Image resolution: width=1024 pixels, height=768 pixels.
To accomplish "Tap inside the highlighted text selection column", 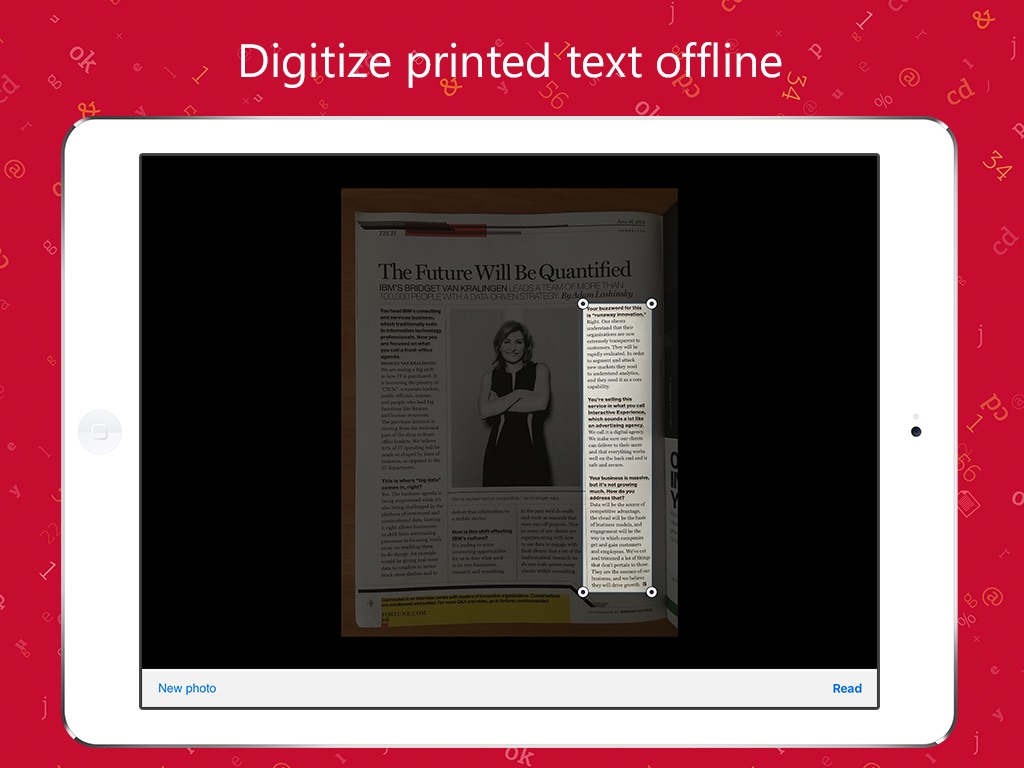I will (617, 448).
